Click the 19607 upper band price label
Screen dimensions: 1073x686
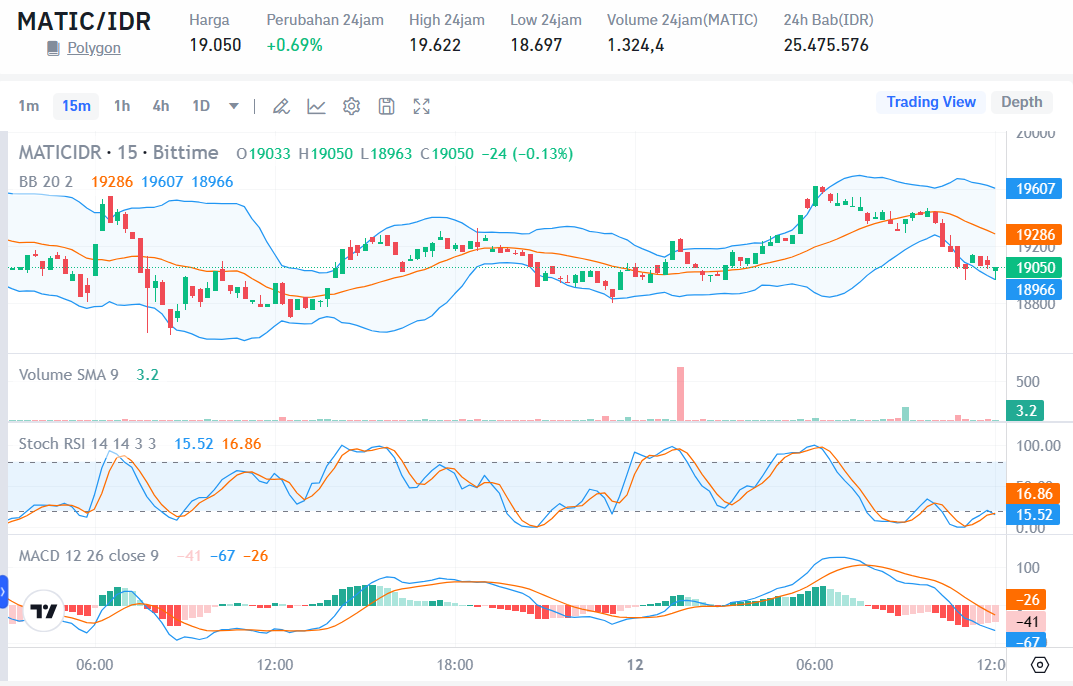[1033, 188]
